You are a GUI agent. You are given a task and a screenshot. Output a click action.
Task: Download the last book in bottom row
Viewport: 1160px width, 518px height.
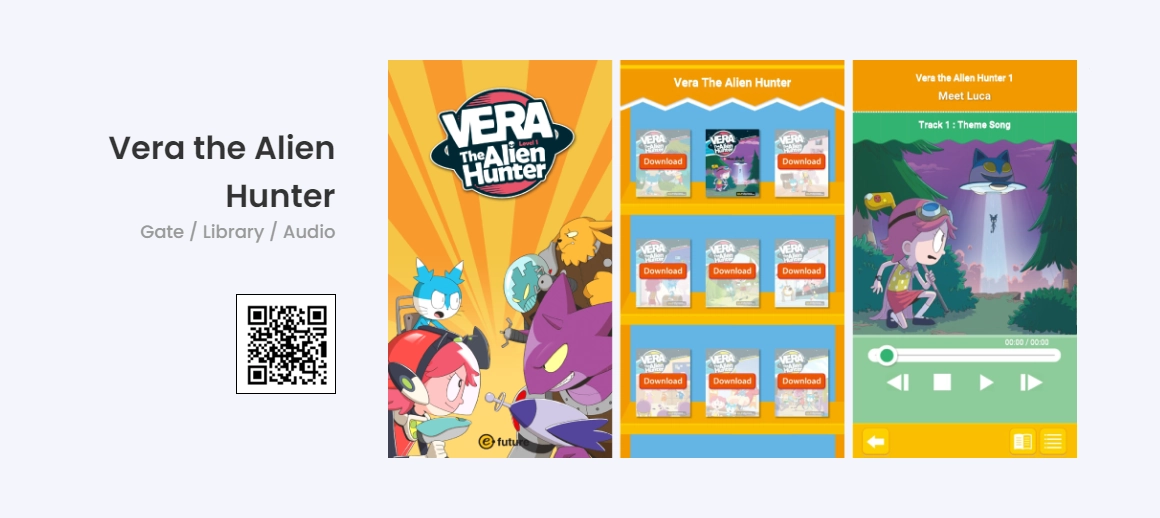click(x=802, y=381)
